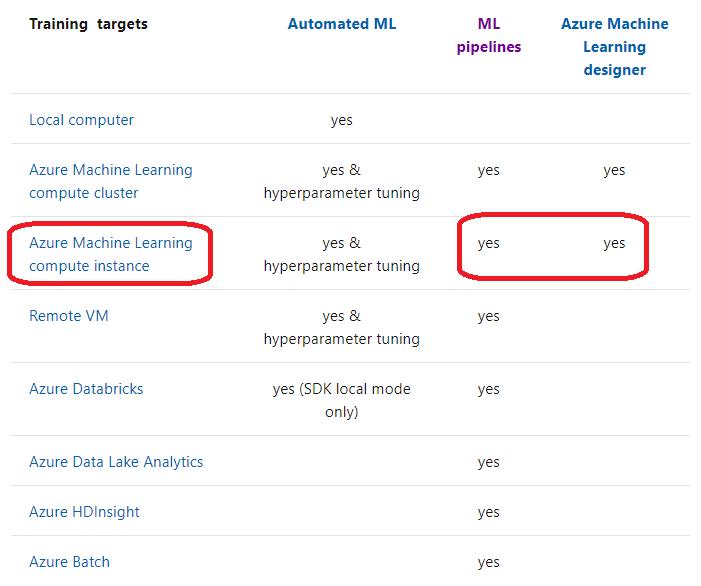Viewport: 701px width, 586px height.
Task: Click Azure Machine Learning compute instance link
Action: click(x=110, y=254)
